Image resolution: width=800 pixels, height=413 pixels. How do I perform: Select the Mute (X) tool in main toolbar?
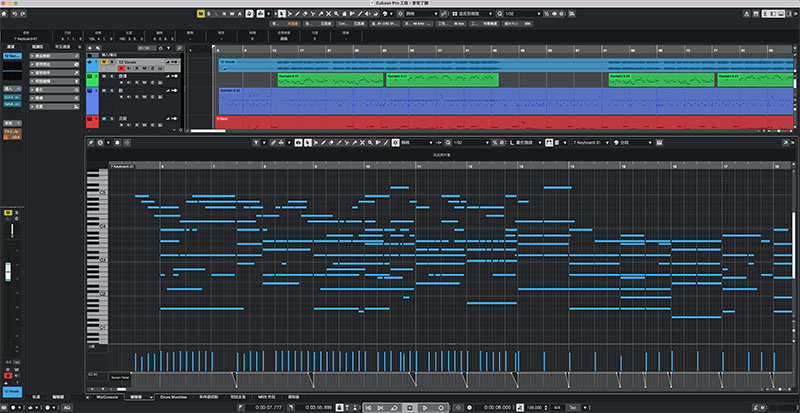click(x=329, y=14)
